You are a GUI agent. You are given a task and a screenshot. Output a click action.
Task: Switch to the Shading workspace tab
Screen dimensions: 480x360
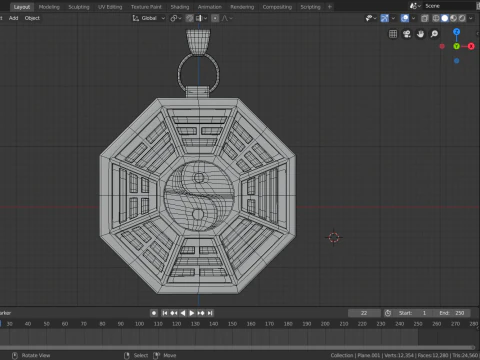pyautogui.click(x=180, y=7)
